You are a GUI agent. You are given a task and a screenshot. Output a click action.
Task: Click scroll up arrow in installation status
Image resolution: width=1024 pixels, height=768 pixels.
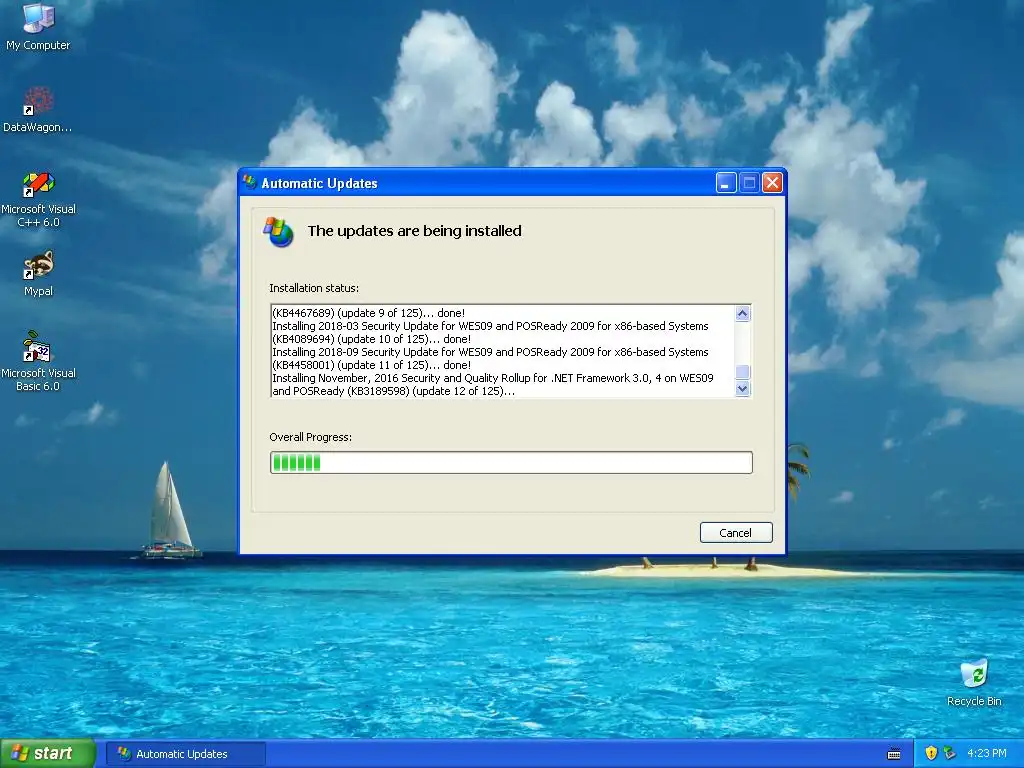(743, 313)
